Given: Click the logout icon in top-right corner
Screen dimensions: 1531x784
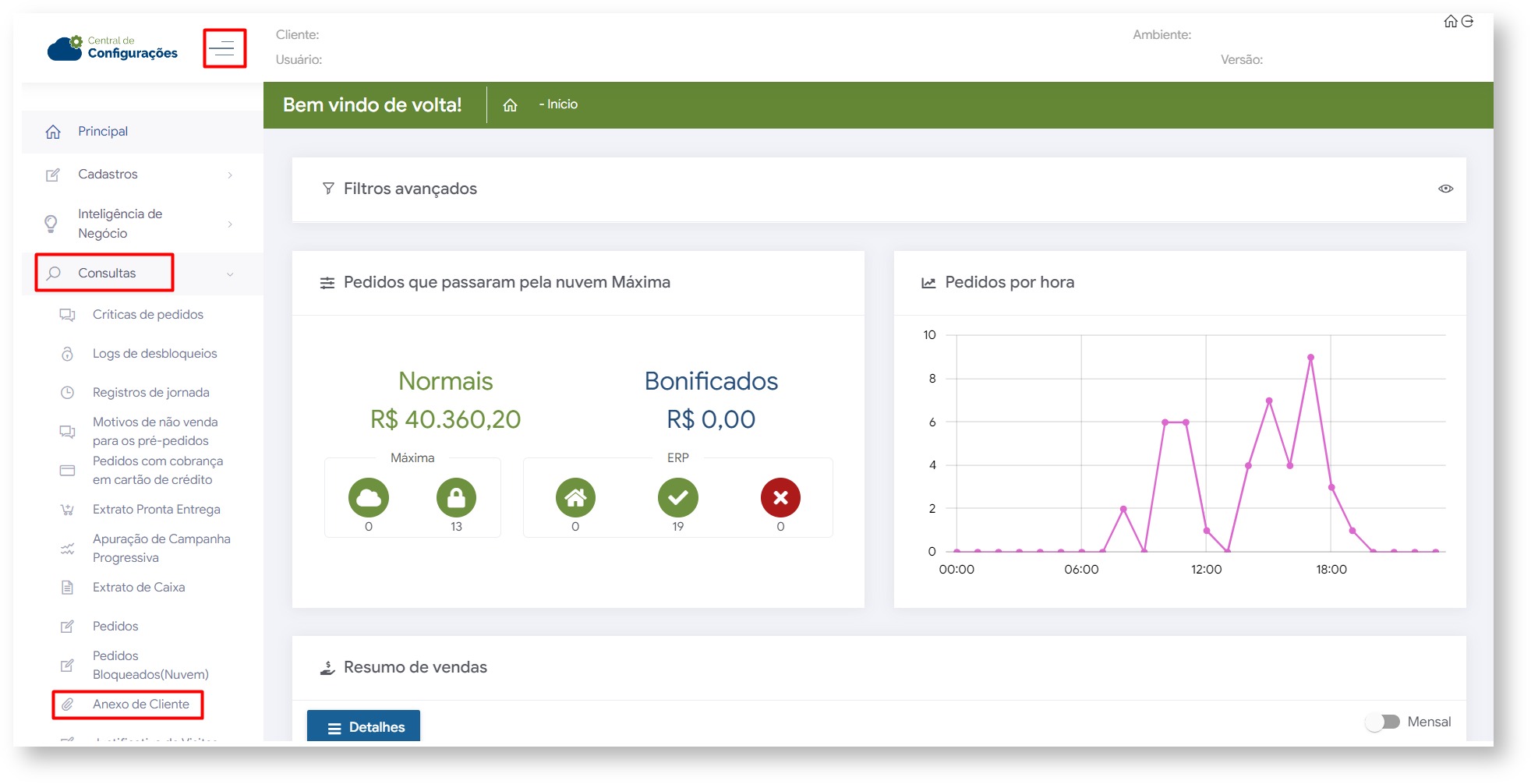Looking at the screenshot, I should [1468, 22].
